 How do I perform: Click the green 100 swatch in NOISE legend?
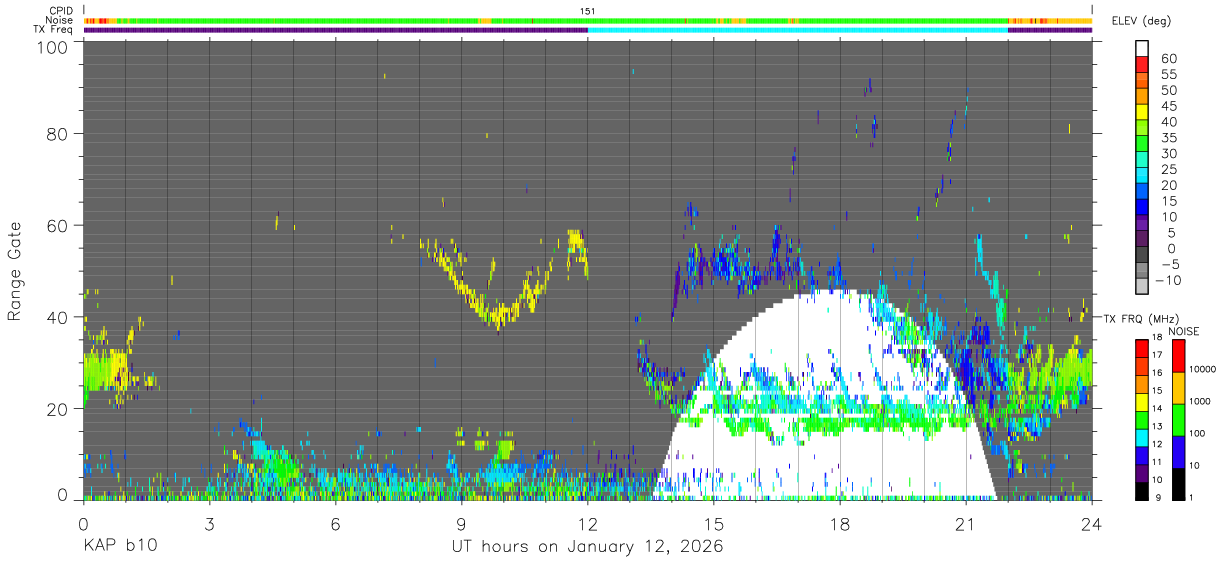coord(1178,419)
